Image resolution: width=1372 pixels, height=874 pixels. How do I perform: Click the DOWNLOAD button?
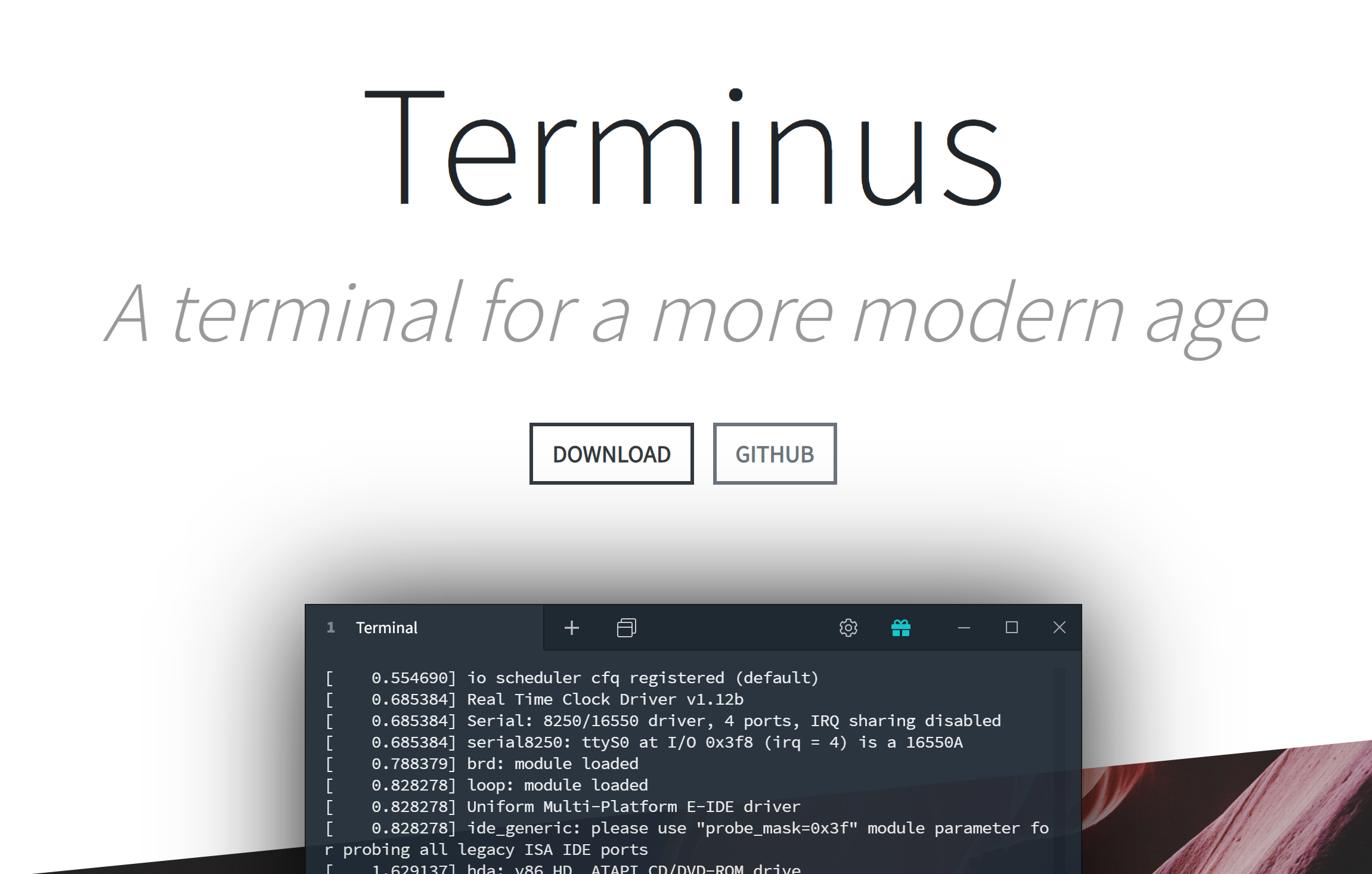pyautogui.click(x=611, y=454)
